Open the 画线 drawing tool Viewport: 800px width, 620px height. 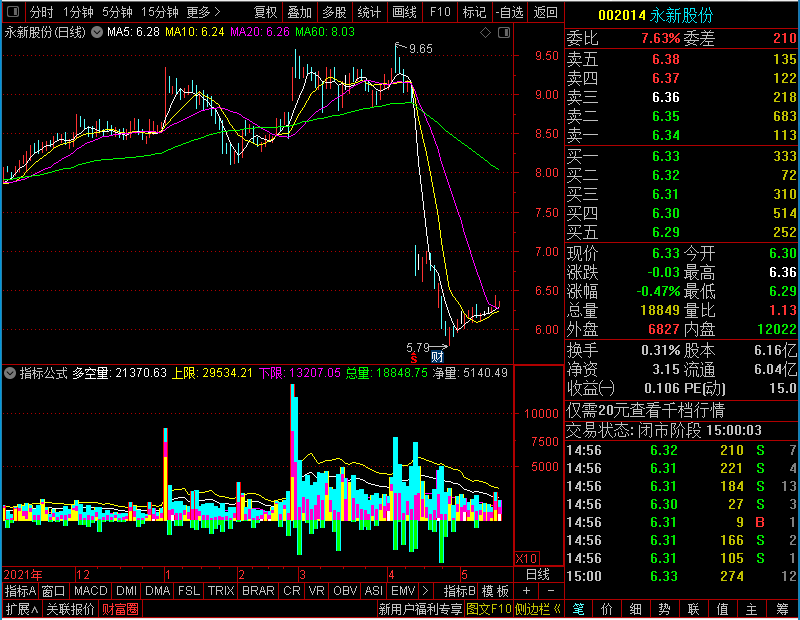point(405,12)
